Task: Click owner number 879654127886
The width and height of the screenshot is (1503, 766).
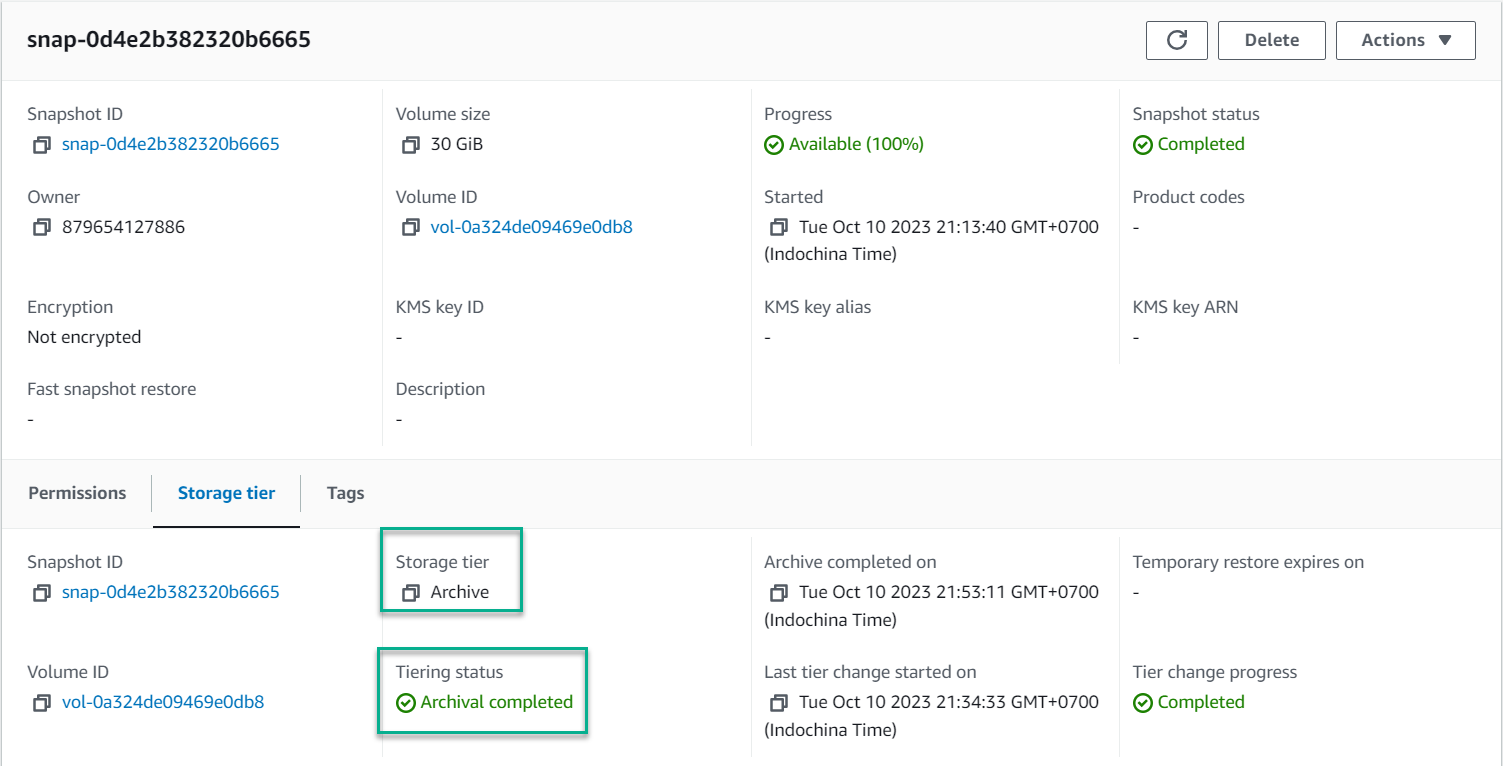Action: [x=123, y=227]
